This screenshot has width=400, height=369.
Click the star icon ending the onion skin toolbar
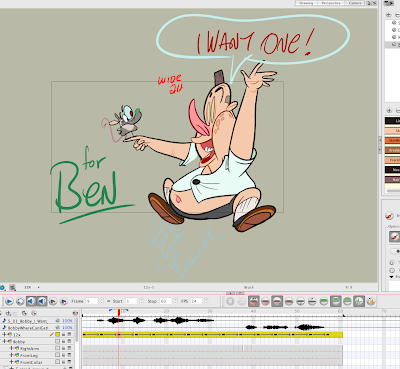[x=371, y=301]
